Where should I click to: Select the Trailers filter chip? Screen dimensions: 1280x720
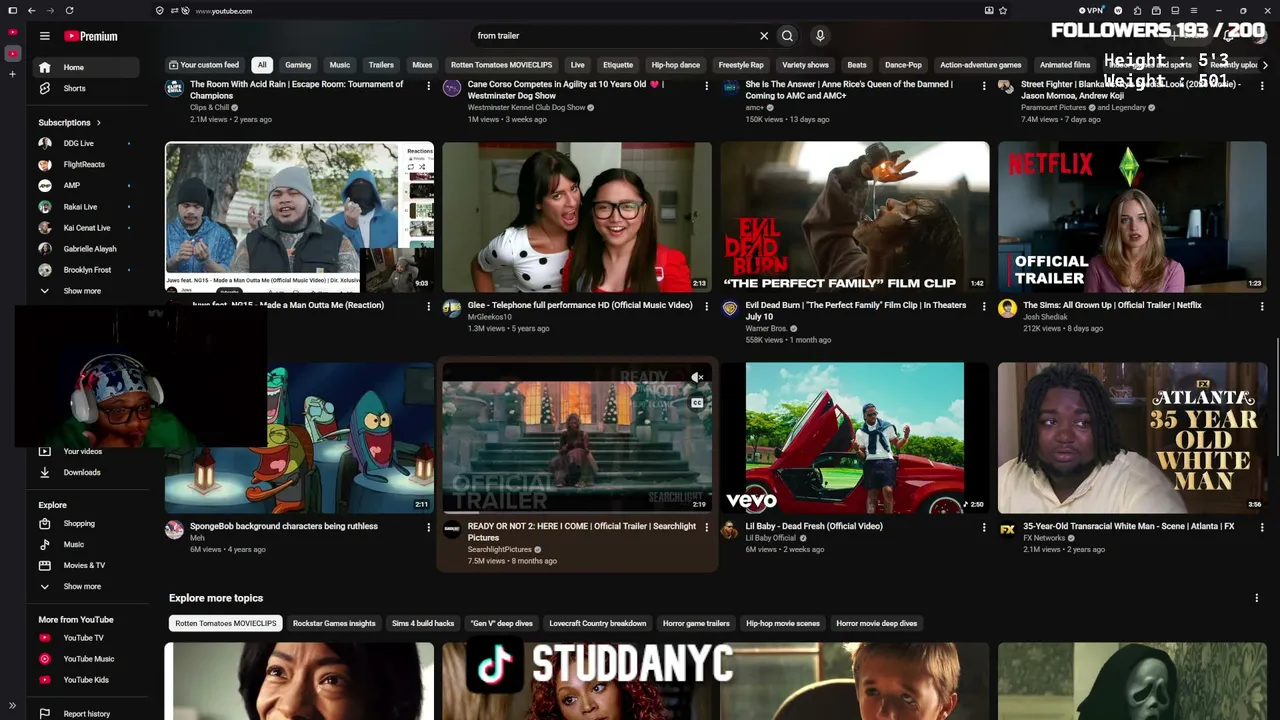(x=381, y=65)
